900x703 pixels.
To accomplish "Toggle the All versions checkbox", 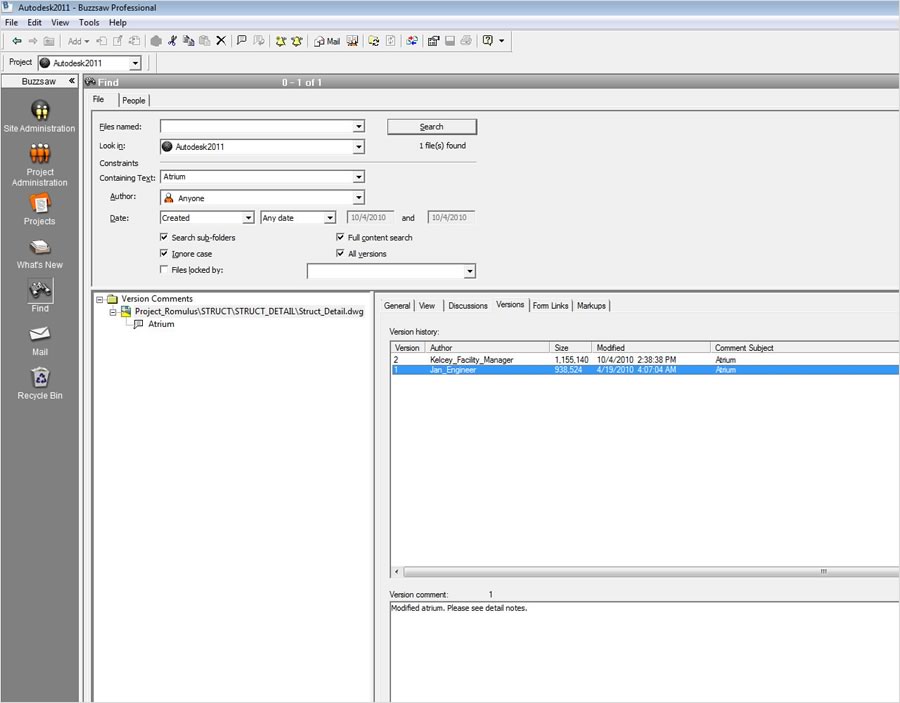I will 340,253.
